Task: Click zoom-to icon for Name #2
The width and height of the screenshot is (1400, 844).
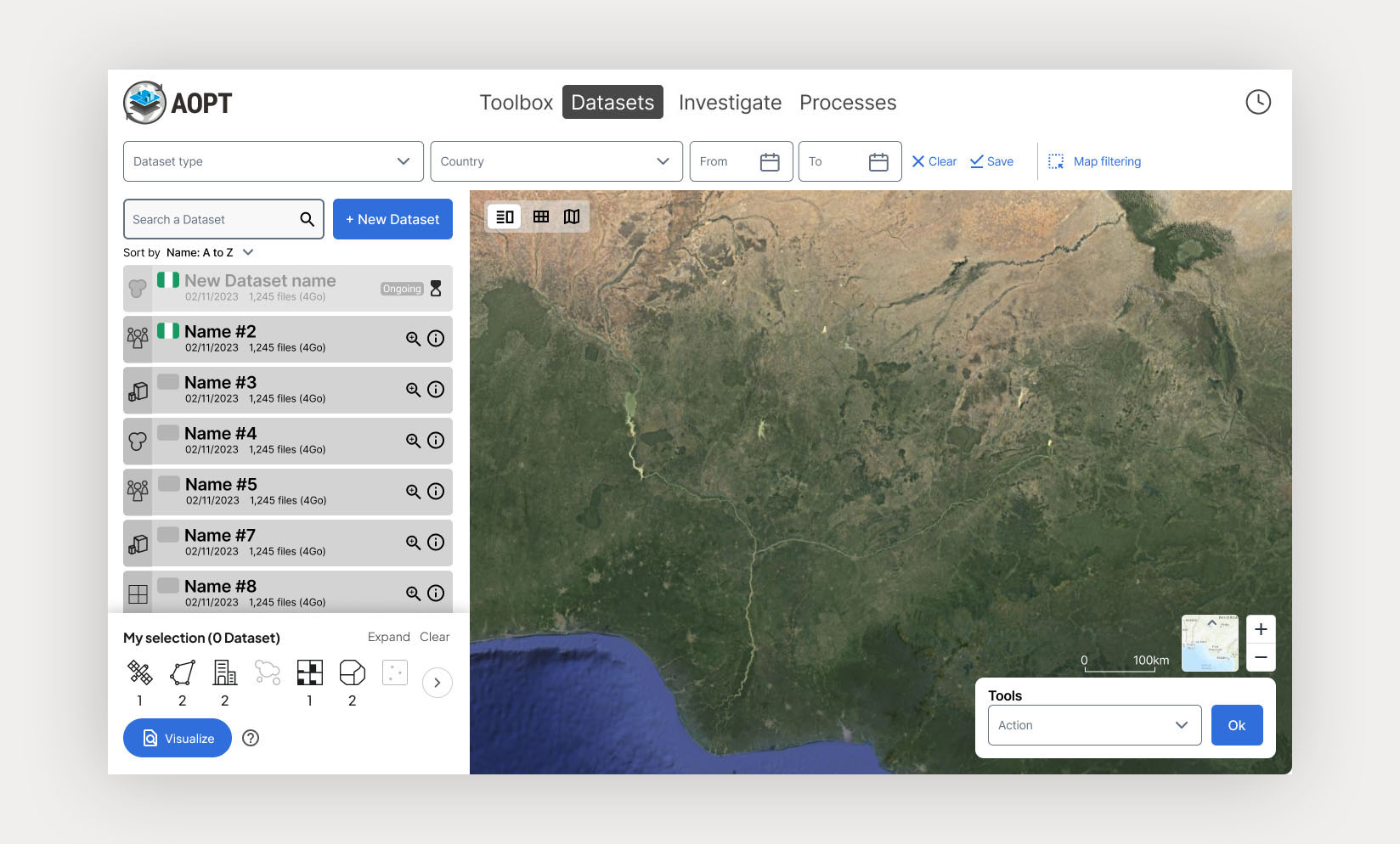Action: (413, 339)
